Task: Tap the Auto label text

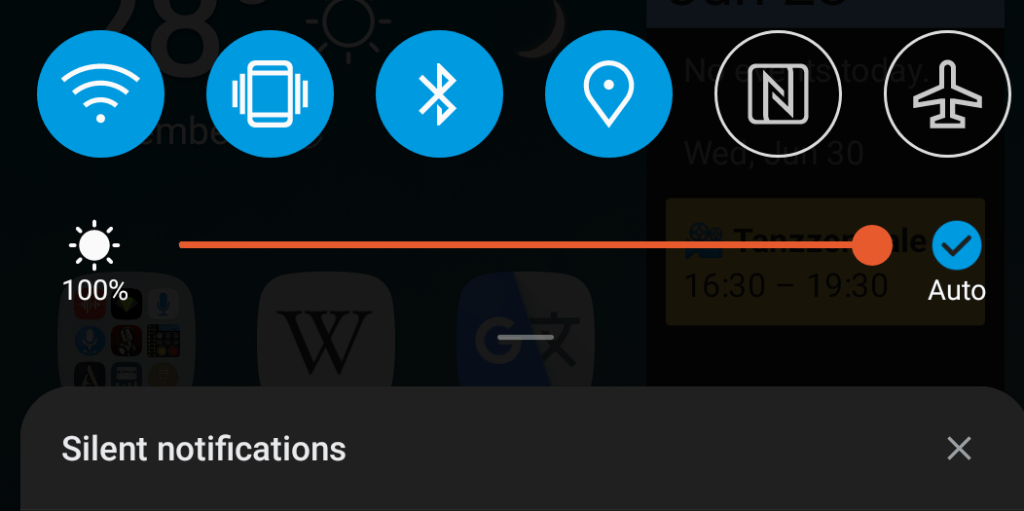Action: click(x=957, y=290)
